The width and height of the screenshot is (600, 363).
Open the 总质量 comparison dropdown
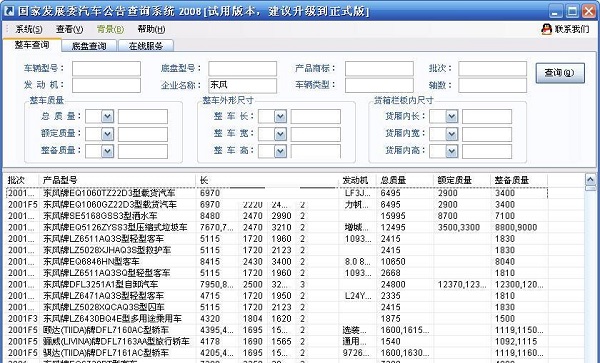point(108,116)
